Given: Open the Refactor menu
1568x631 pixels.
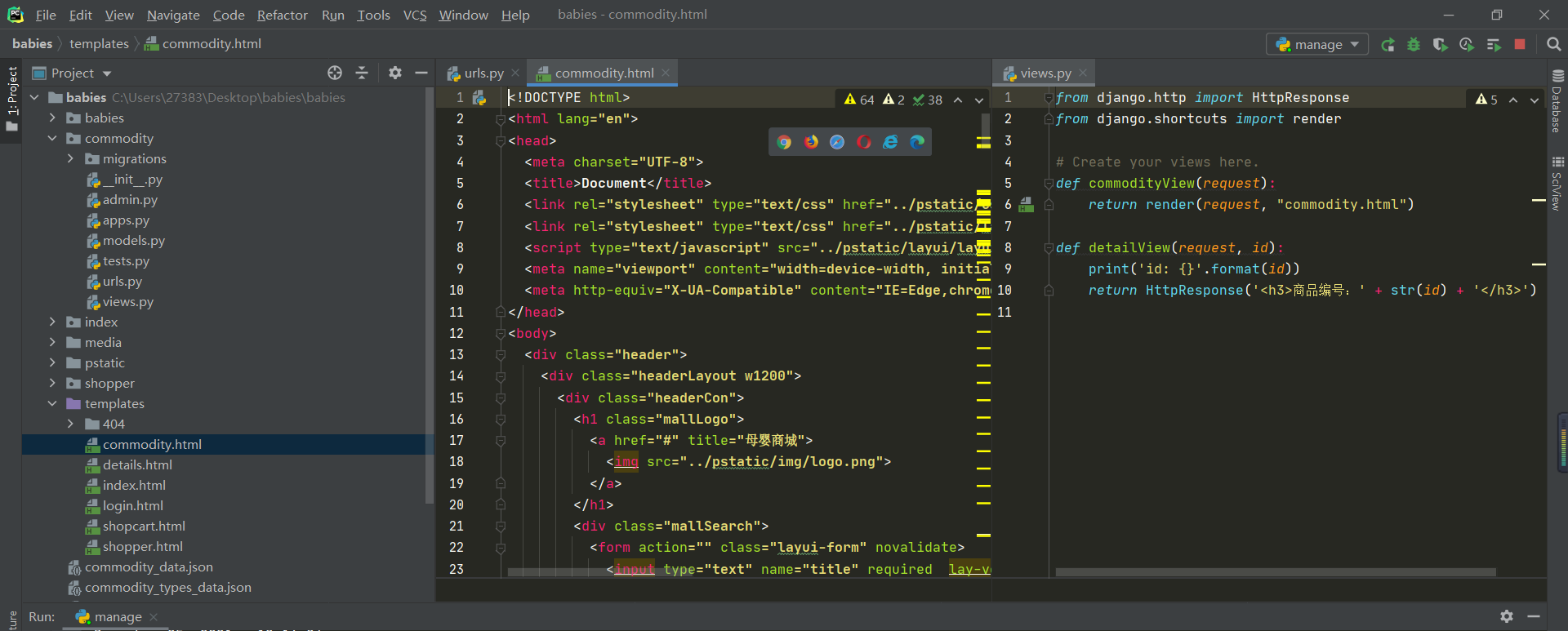Looking at the screenshot, I should 283,15.
